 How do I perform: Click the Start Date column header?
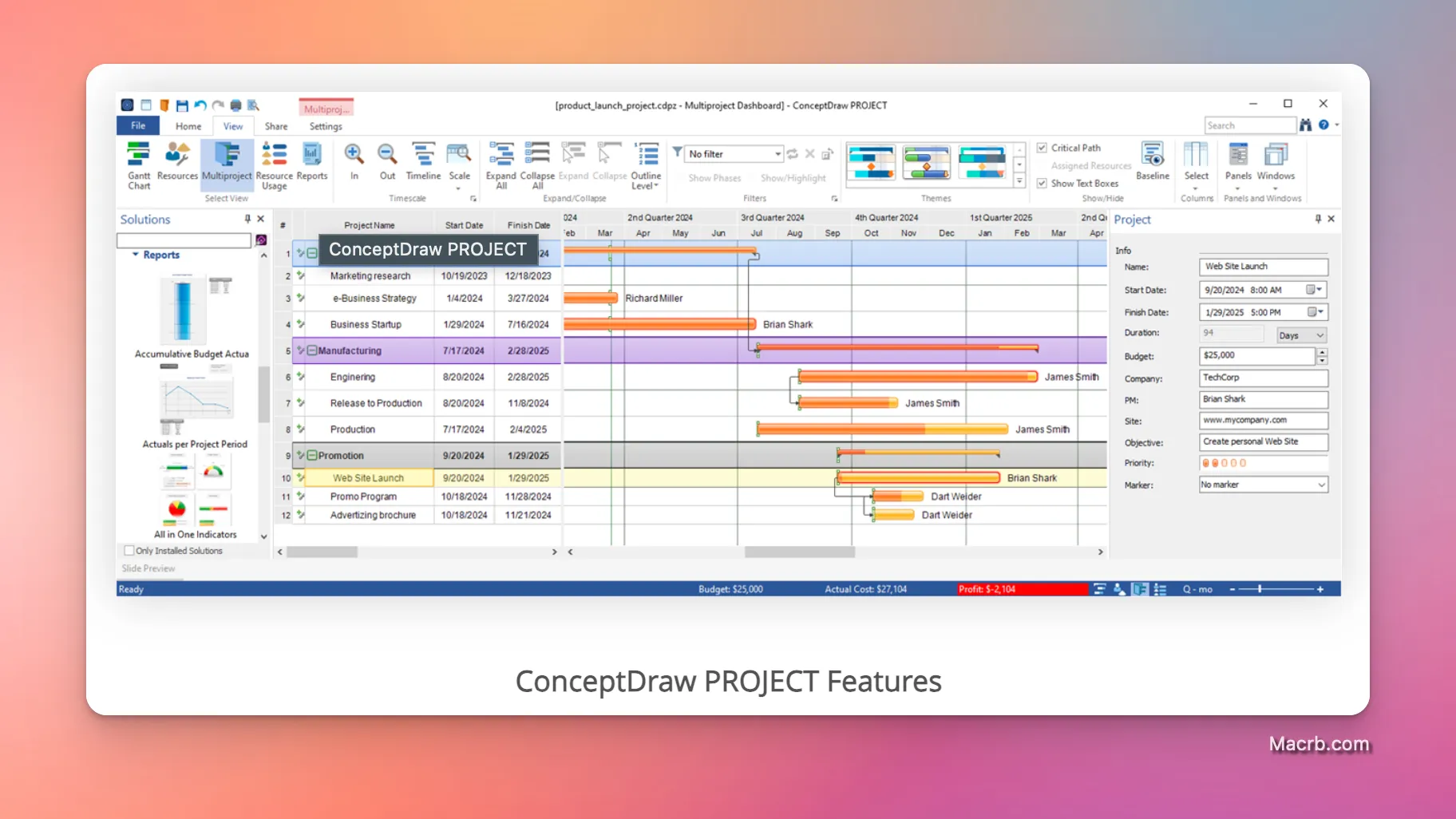[465, 225]
